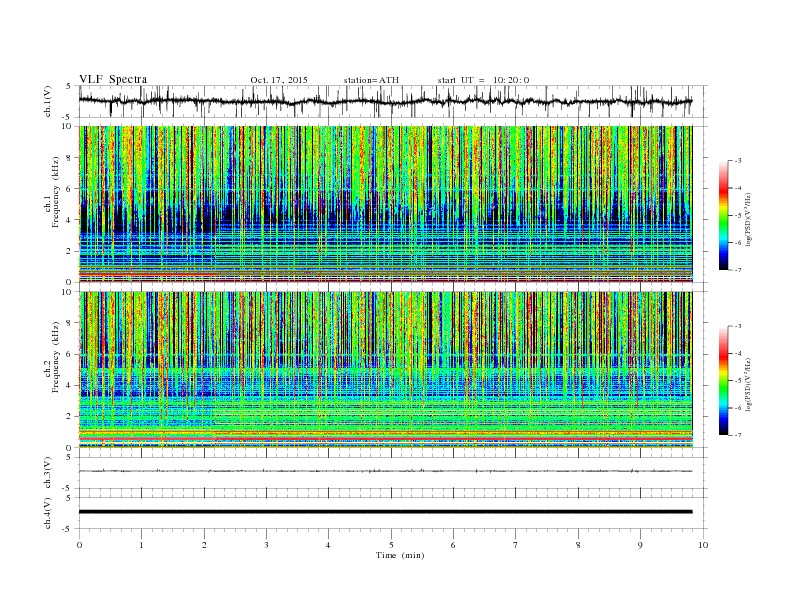Screen dimensions: 792x612
Task: Click the ch.2 Frequency (kHz) axis label
Action: tap(52, 358)
